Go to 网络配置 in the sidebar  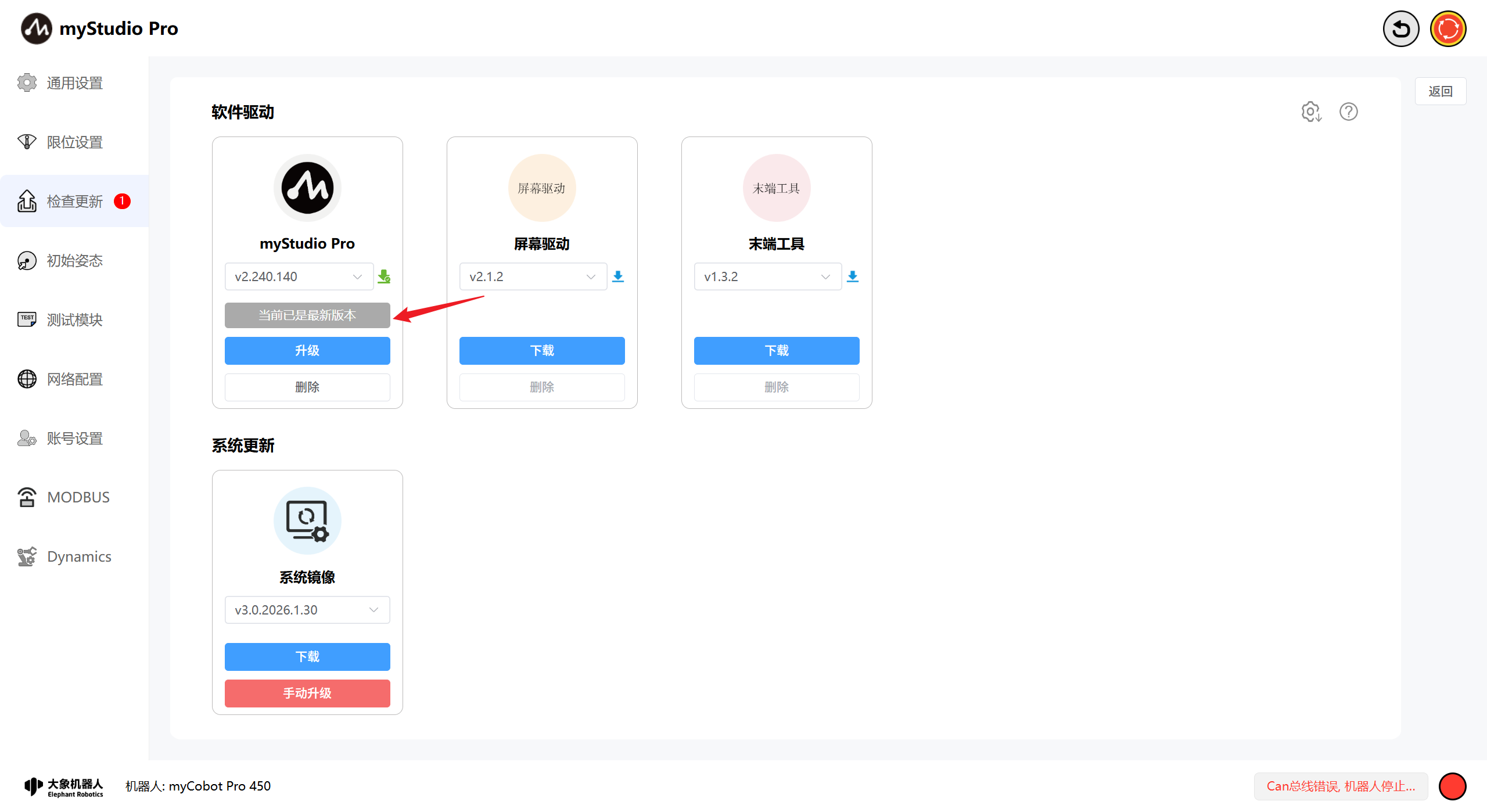[74, 379]
